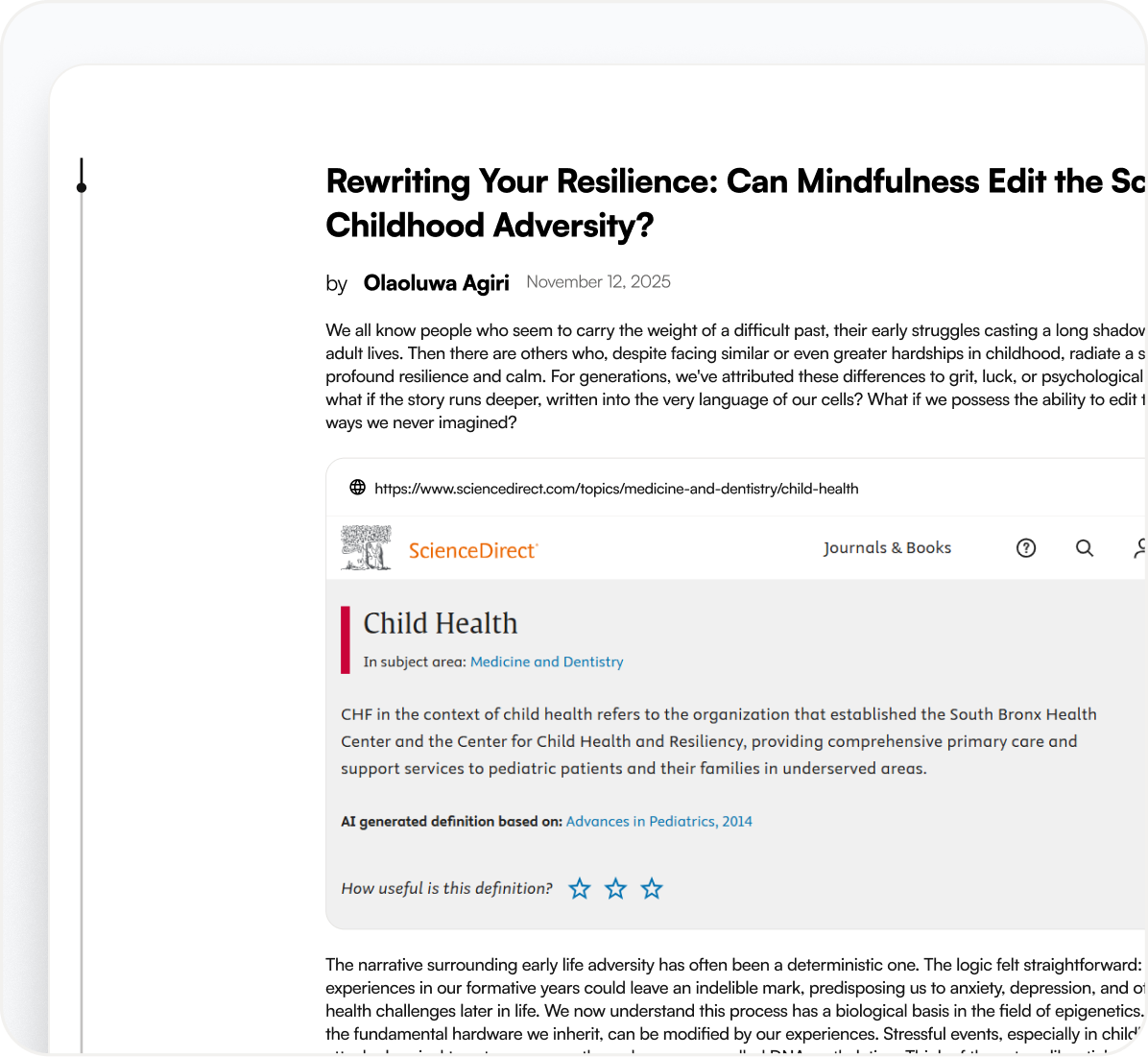
Task: Click "AI generated definition based on:" label
Action: click(x=452, y=821)
